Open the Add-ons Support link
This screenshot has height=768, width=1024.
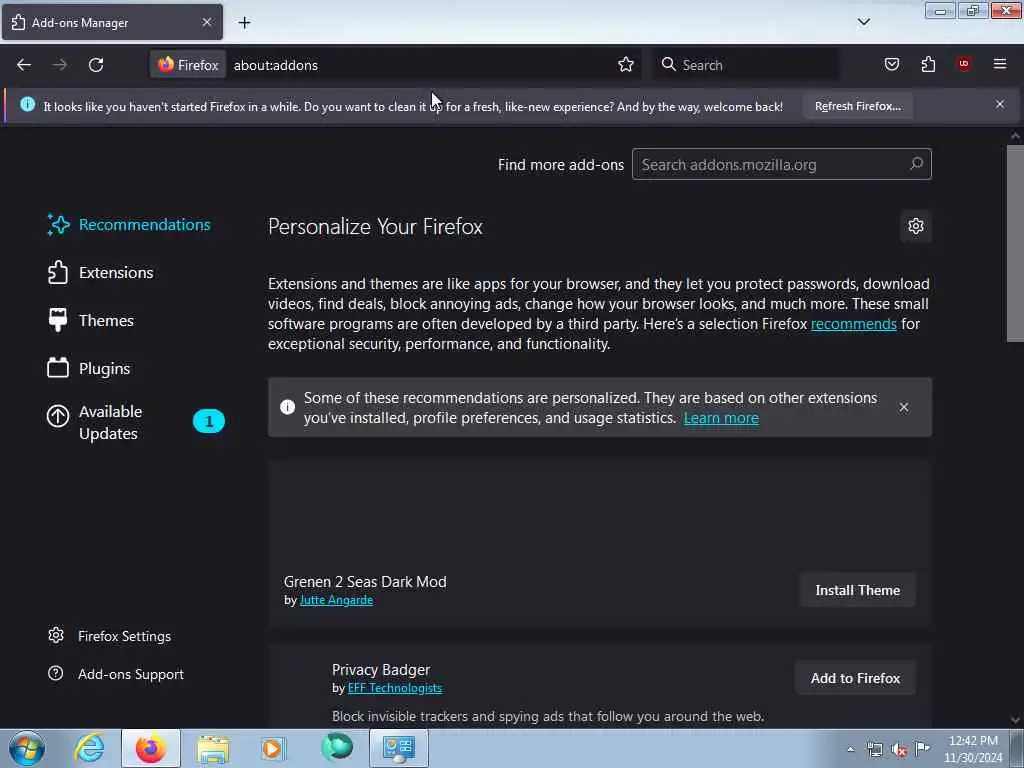[116, 674]
